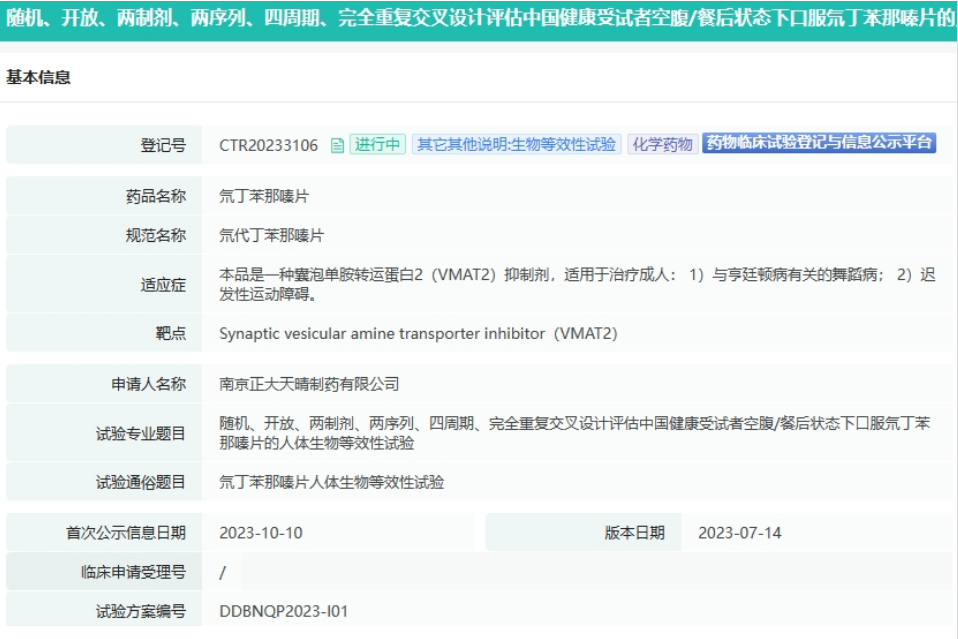This screenshot has height=639, width=958.
Task: Click the 基本信息 section heading
Action: point(38,77)
